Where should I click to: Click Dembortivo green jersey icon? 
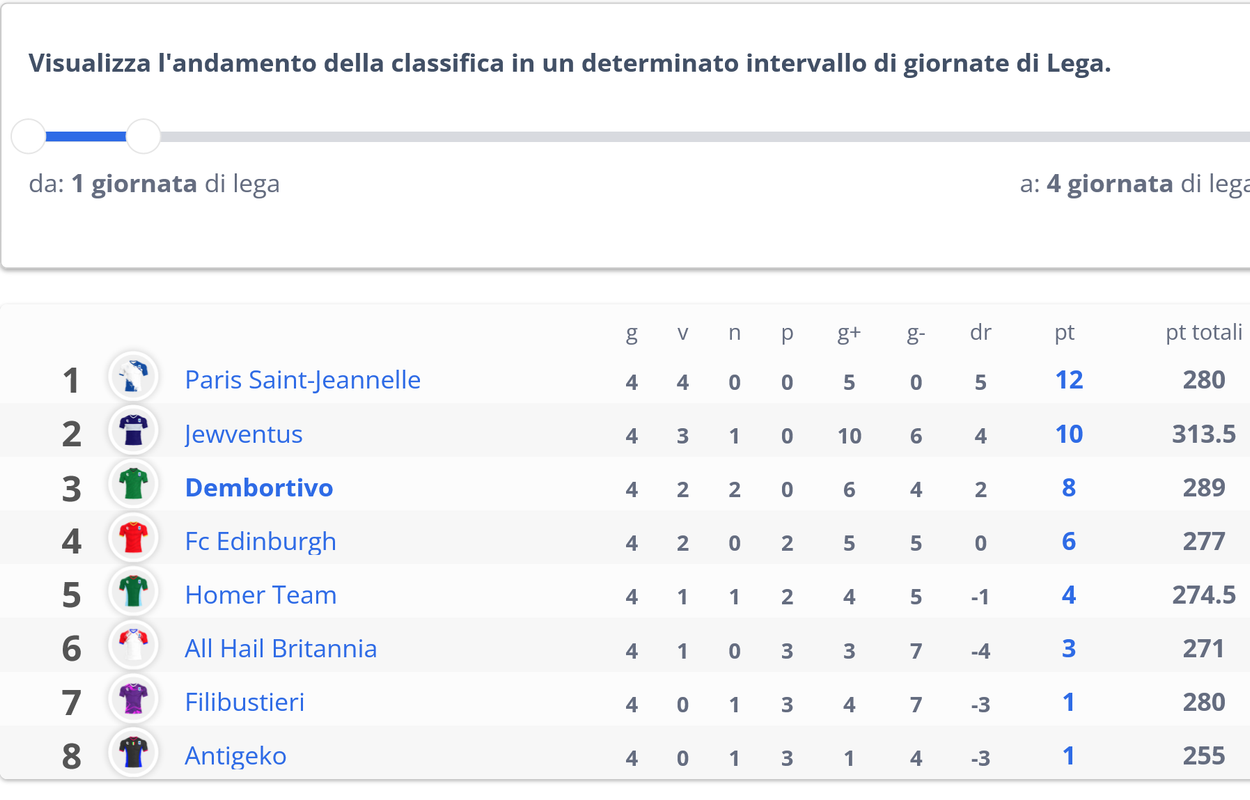tap(133, 484)
